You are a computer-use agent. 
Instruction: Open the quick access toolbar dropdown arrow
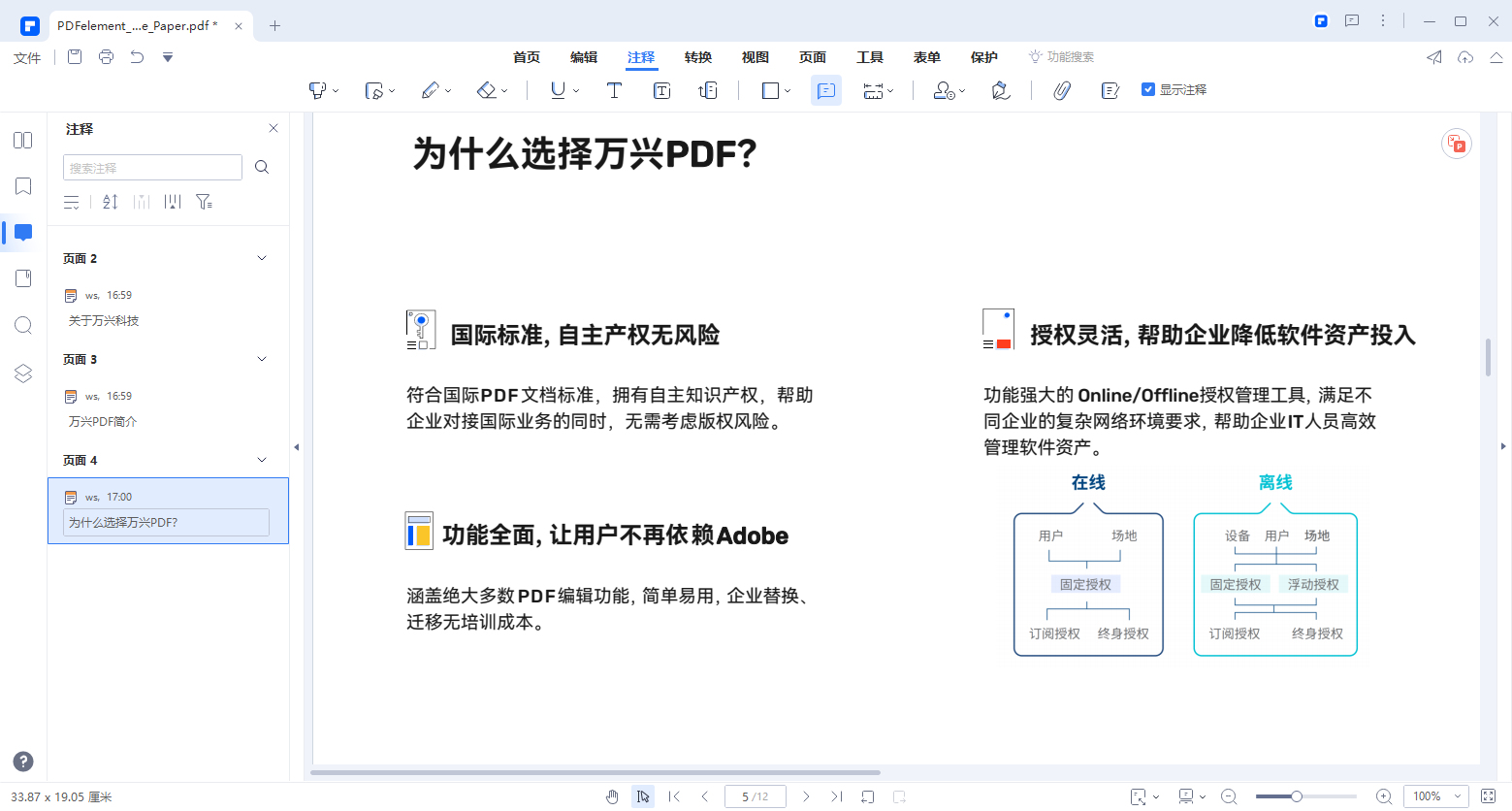pyautogui.click(x=168, y=57)
